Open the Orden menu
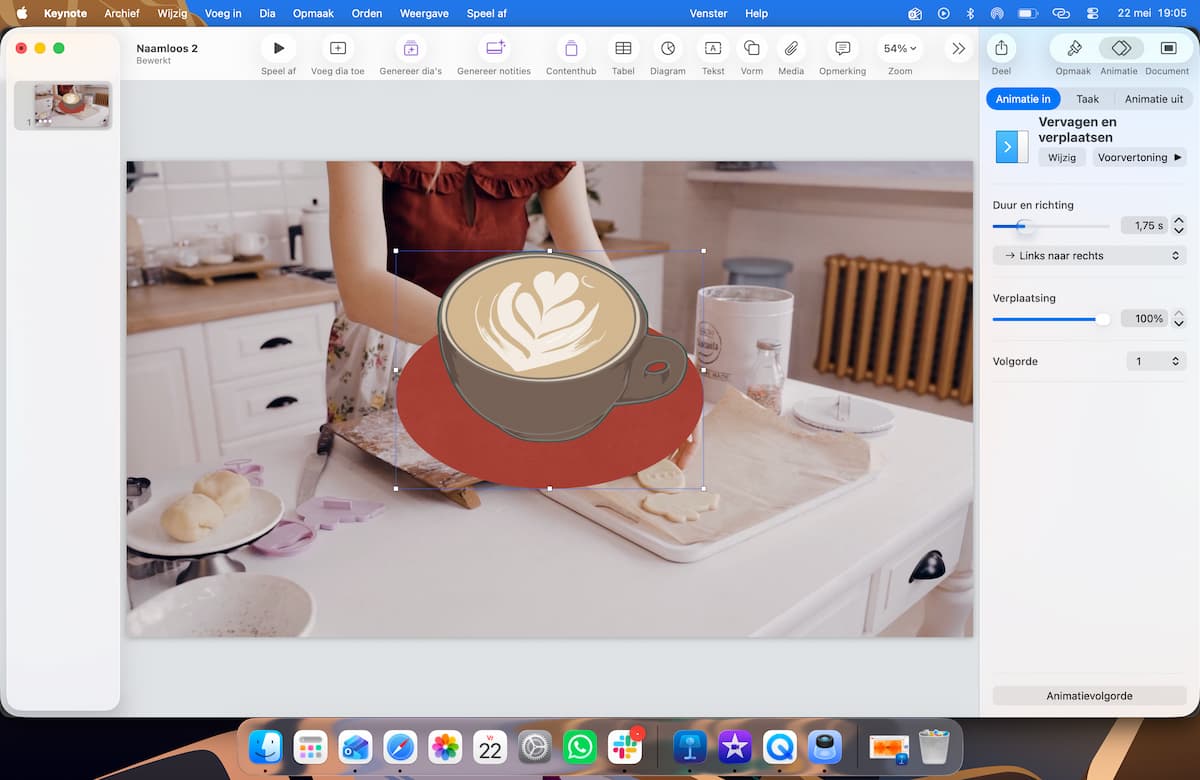Screen dimensions: 1200x780 (x=367, y=13)
